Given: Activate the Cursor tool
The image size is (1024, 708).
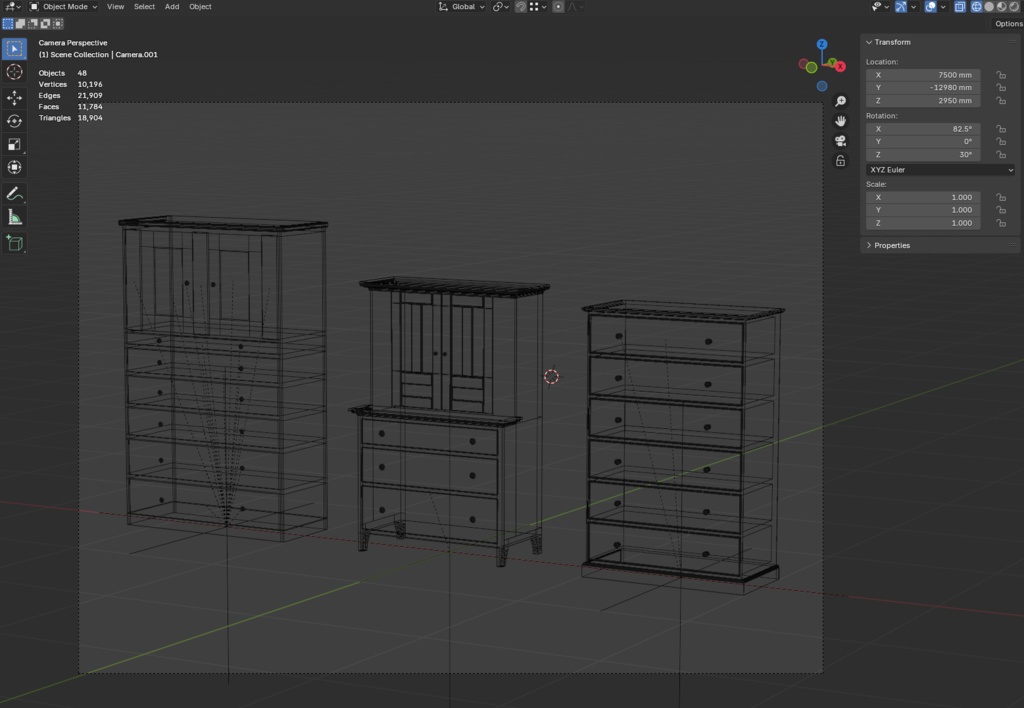Looking at the screenshot, I should [14, 72].
